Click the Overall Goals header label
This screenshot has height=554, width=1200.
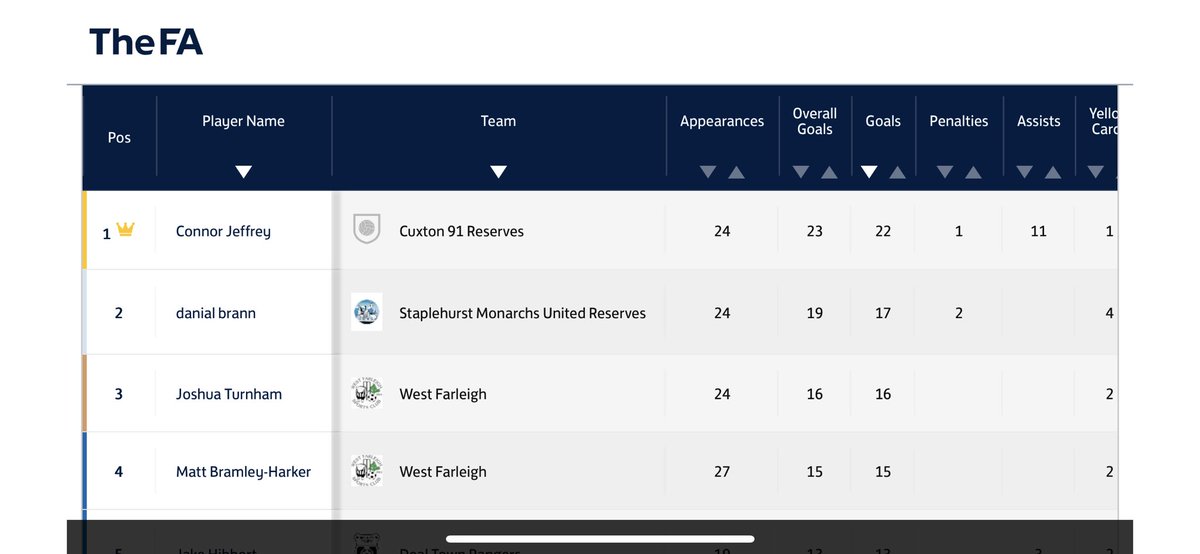click(x=815, y=121)
